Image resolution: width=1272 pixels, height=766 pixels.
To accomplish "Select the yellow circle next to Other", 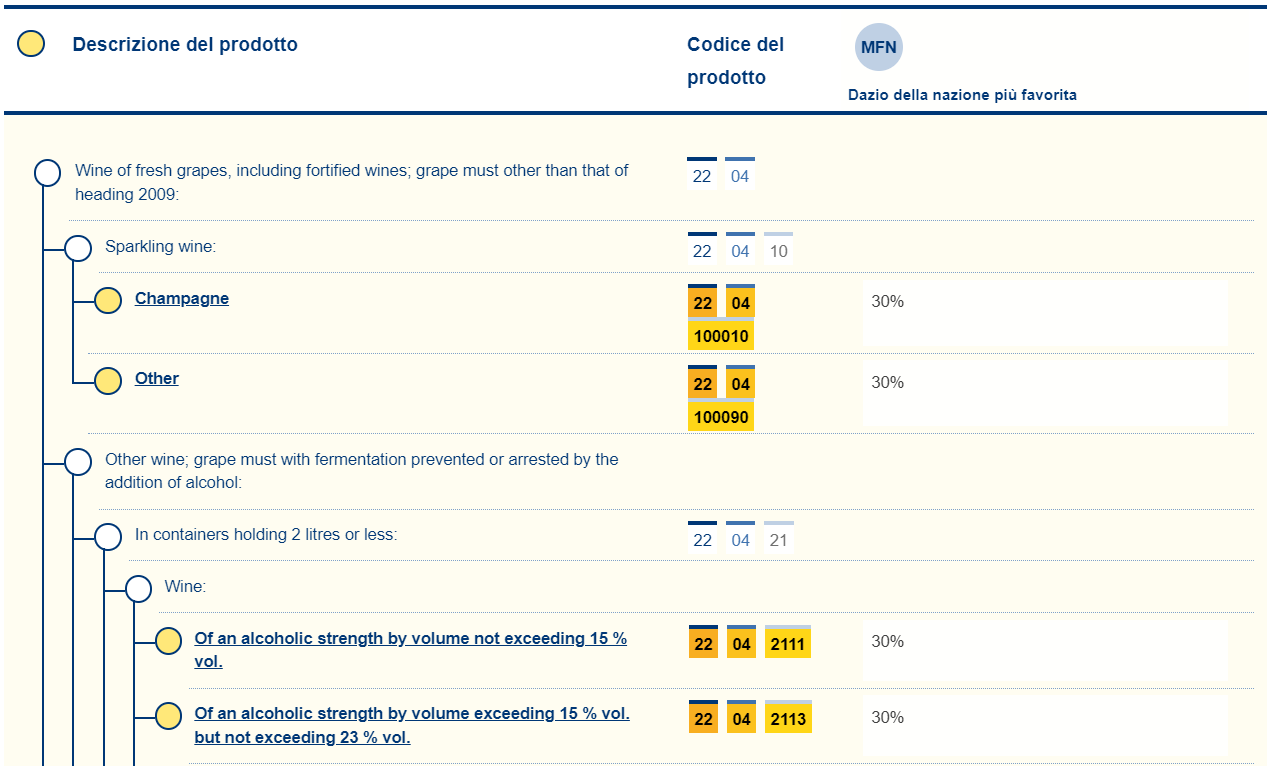I will 108,380.
